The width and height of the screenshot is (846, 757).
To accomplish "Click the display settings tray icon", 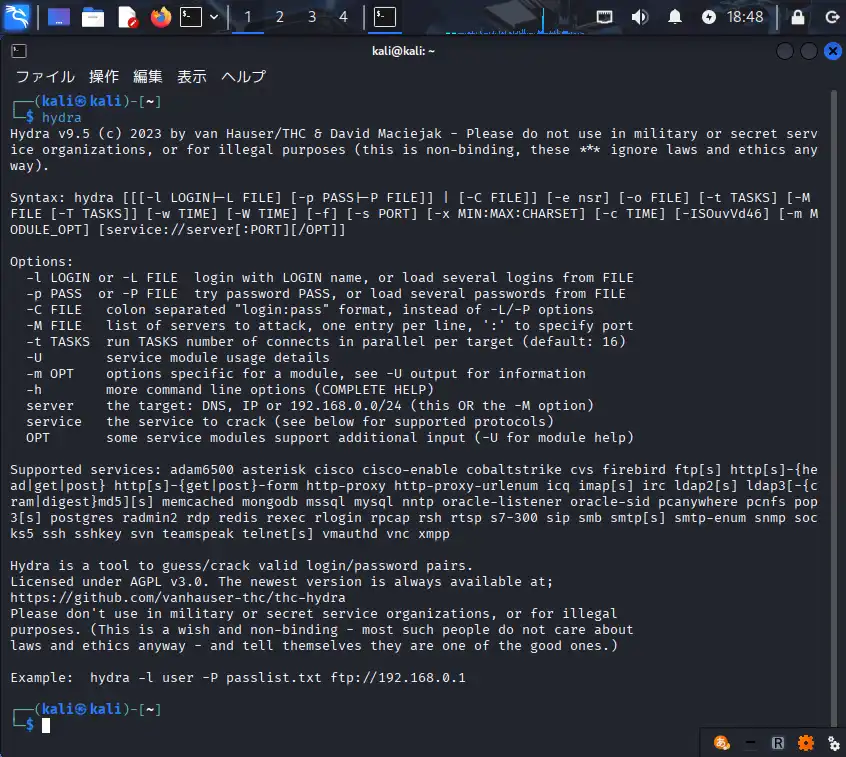I will 604,17.
